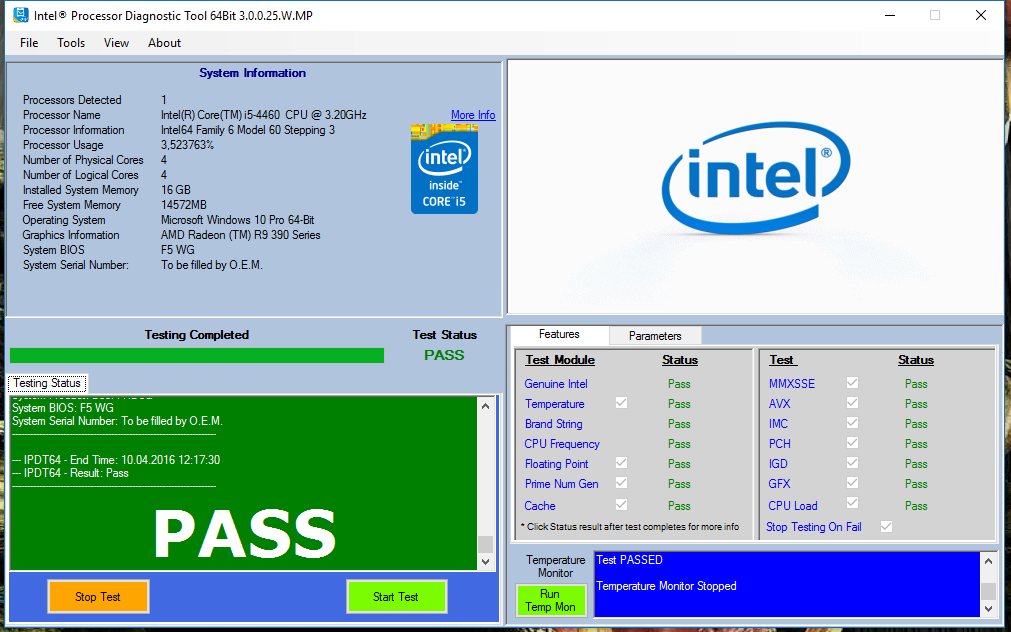Click the Pass status for Temperature
Screen dimensions: 1011x632
click(679, 404)
